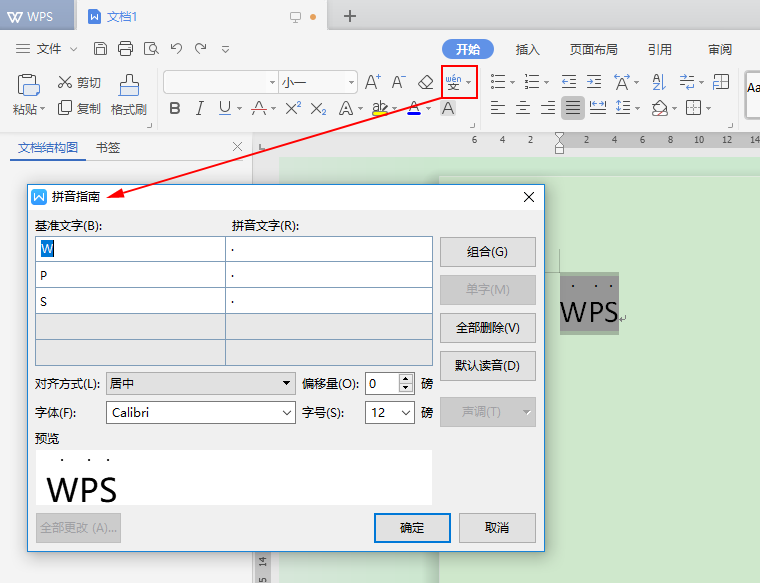760x583 pixels.
Task: Increase font size with A+ icon
Action: [x=373, y=82]
